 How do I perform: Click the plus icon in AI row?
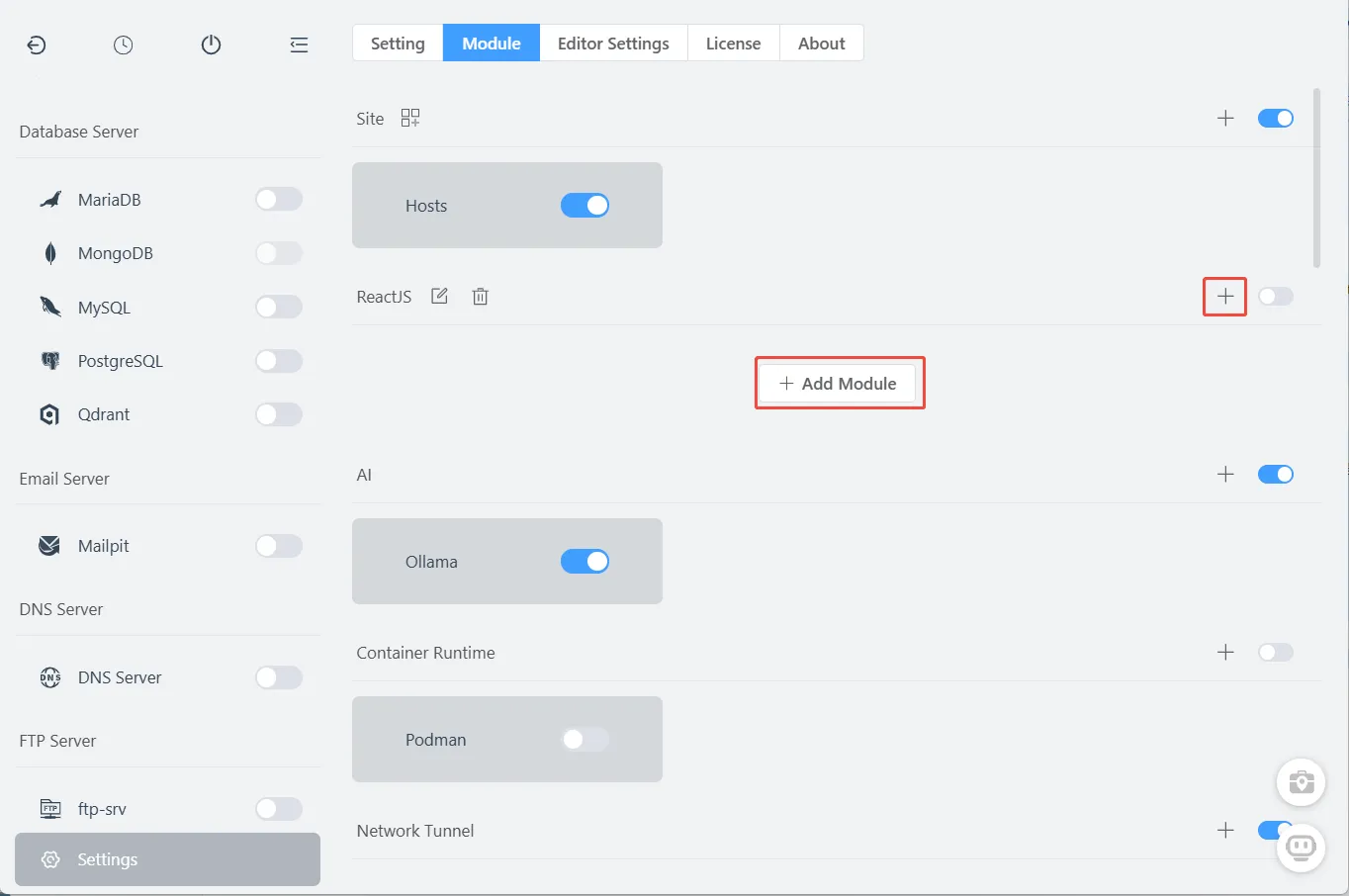[x=1225, y=475]
